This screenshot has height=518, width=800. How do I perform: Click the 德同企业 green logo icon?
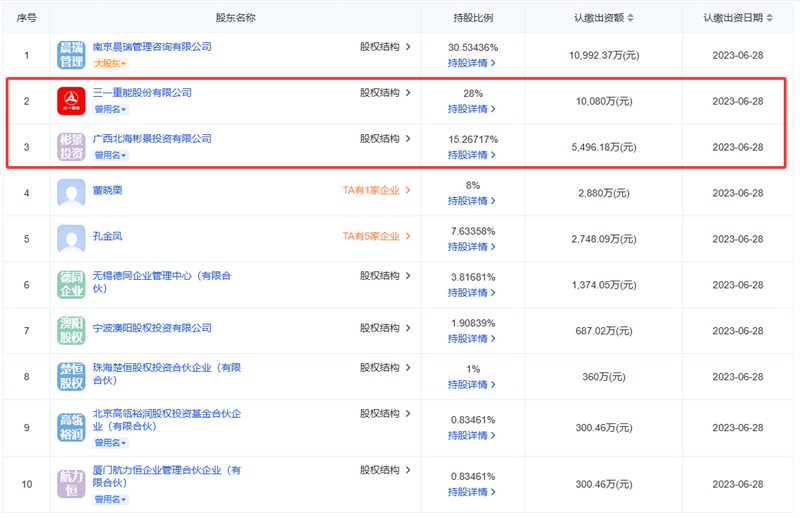click(x=71, y=284)
